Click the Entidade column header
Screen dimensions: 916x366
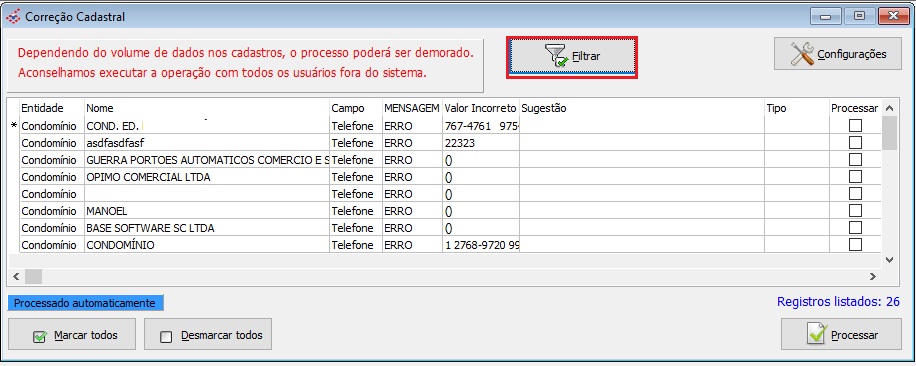coord(52,108)
